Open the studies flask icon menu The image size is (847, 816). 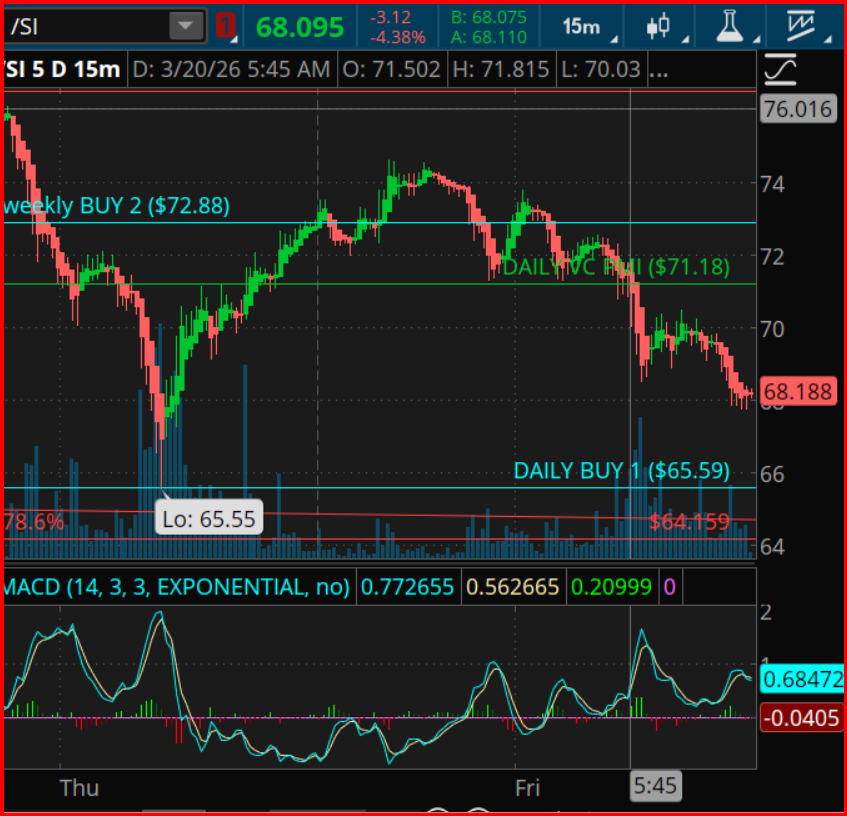(730, 26)
